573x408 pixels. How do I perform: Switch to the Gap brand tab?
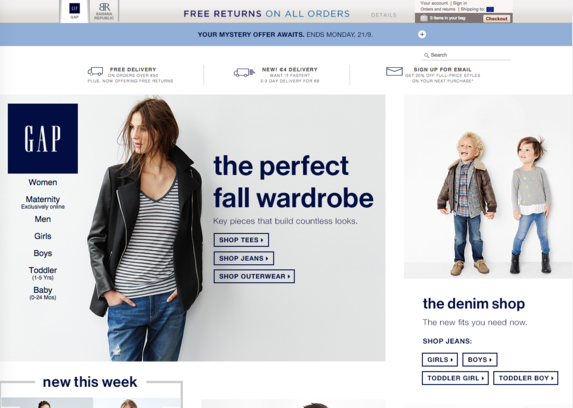click(x=75, y=11)
